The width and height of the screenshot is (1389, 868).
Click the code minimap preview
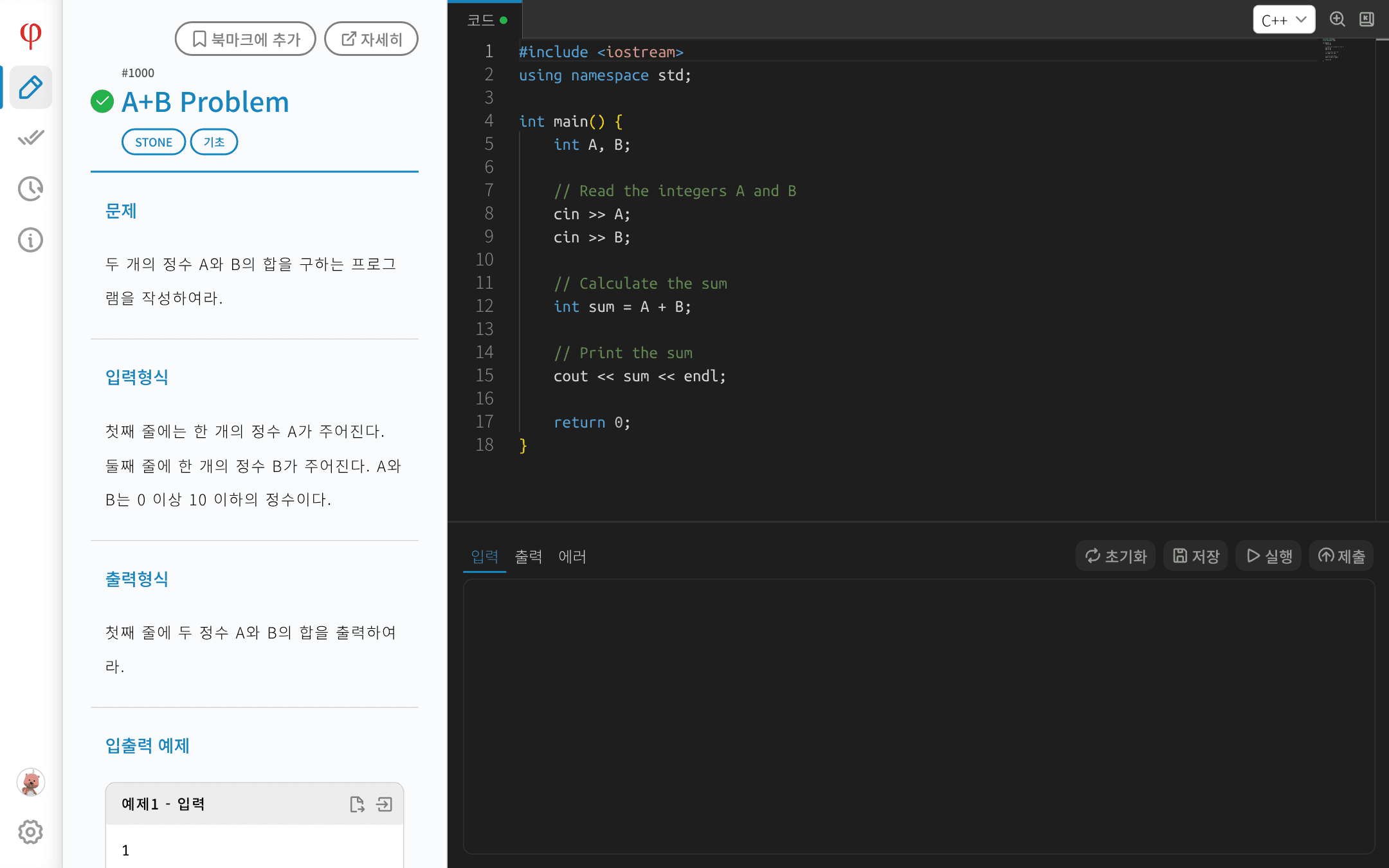(x=1332, y=50)
